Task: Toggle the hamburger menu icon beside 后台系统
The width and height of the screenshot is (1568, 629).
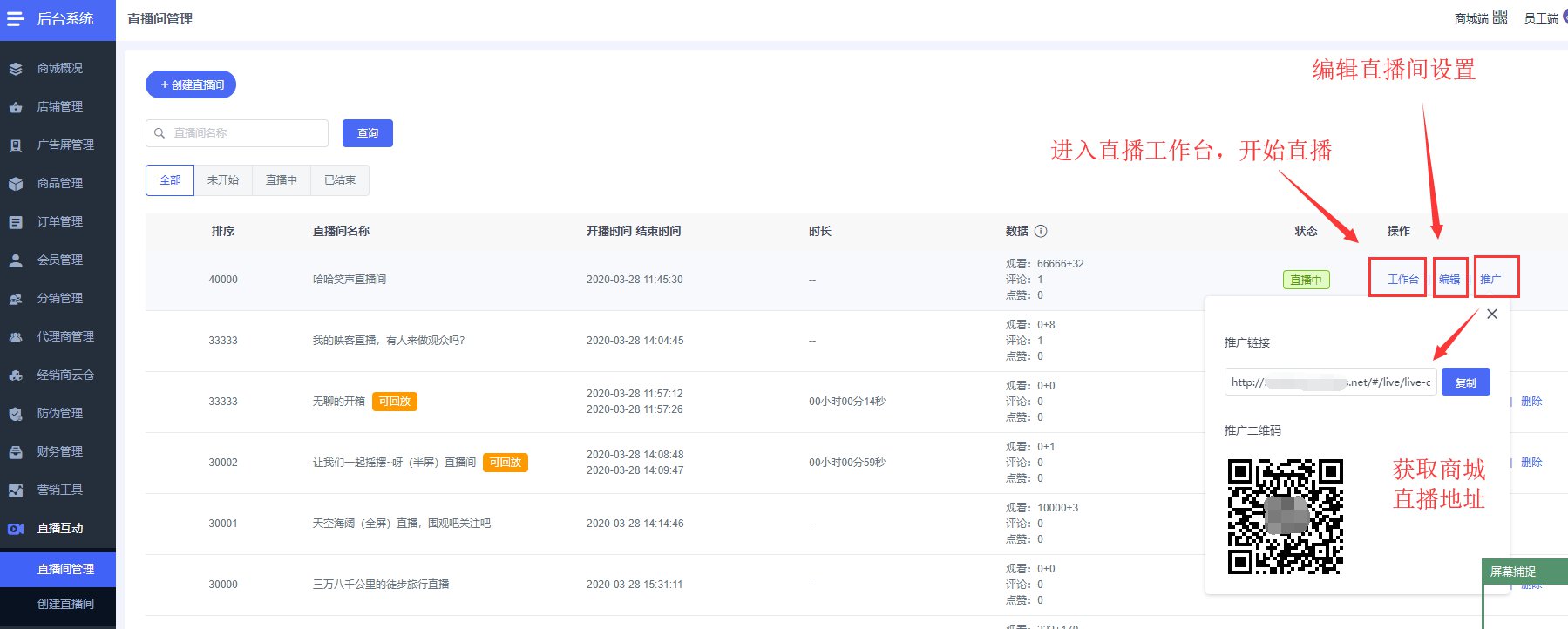Action: (16, 18)
